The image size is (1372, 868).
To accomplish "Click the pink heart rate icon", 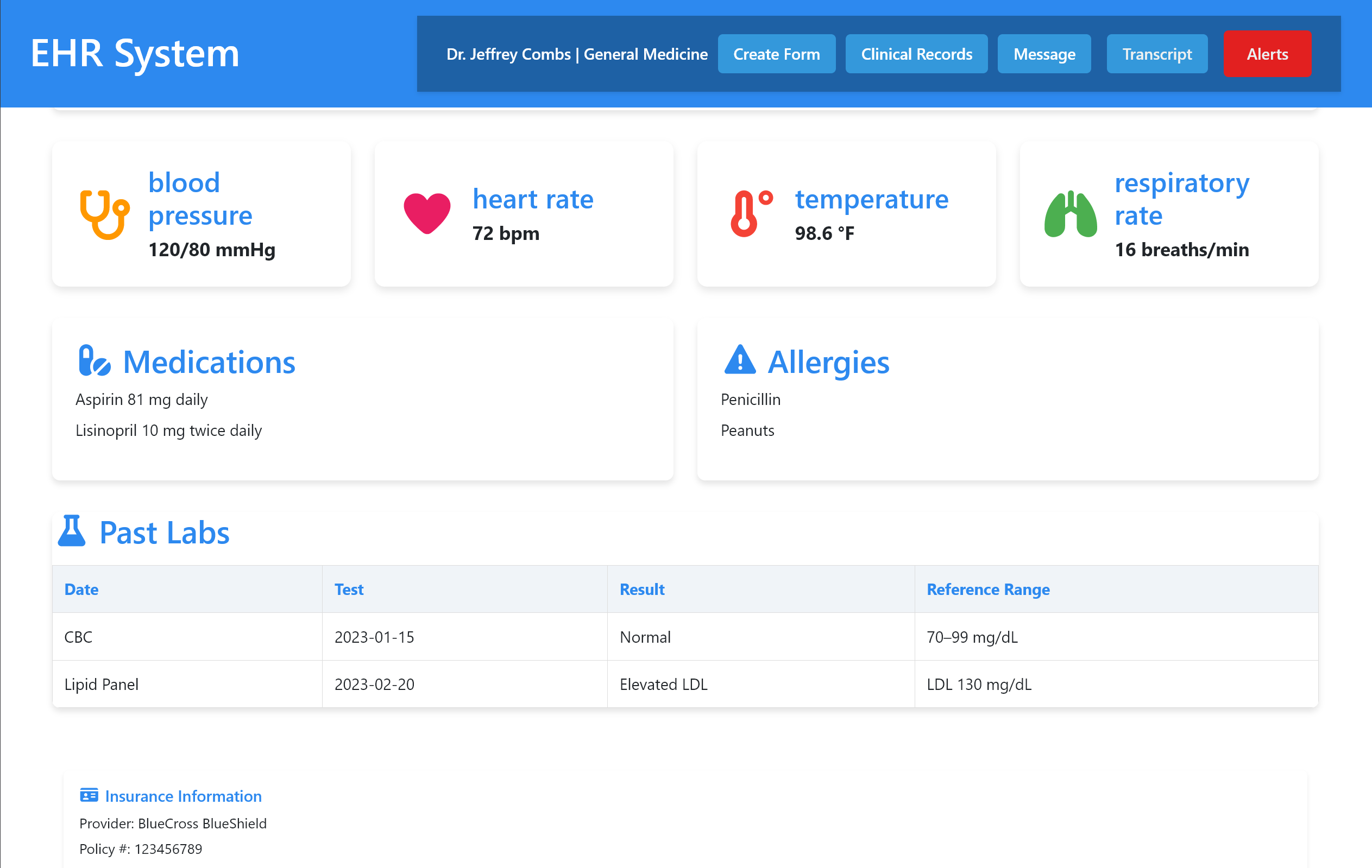I will coord(427,214).
